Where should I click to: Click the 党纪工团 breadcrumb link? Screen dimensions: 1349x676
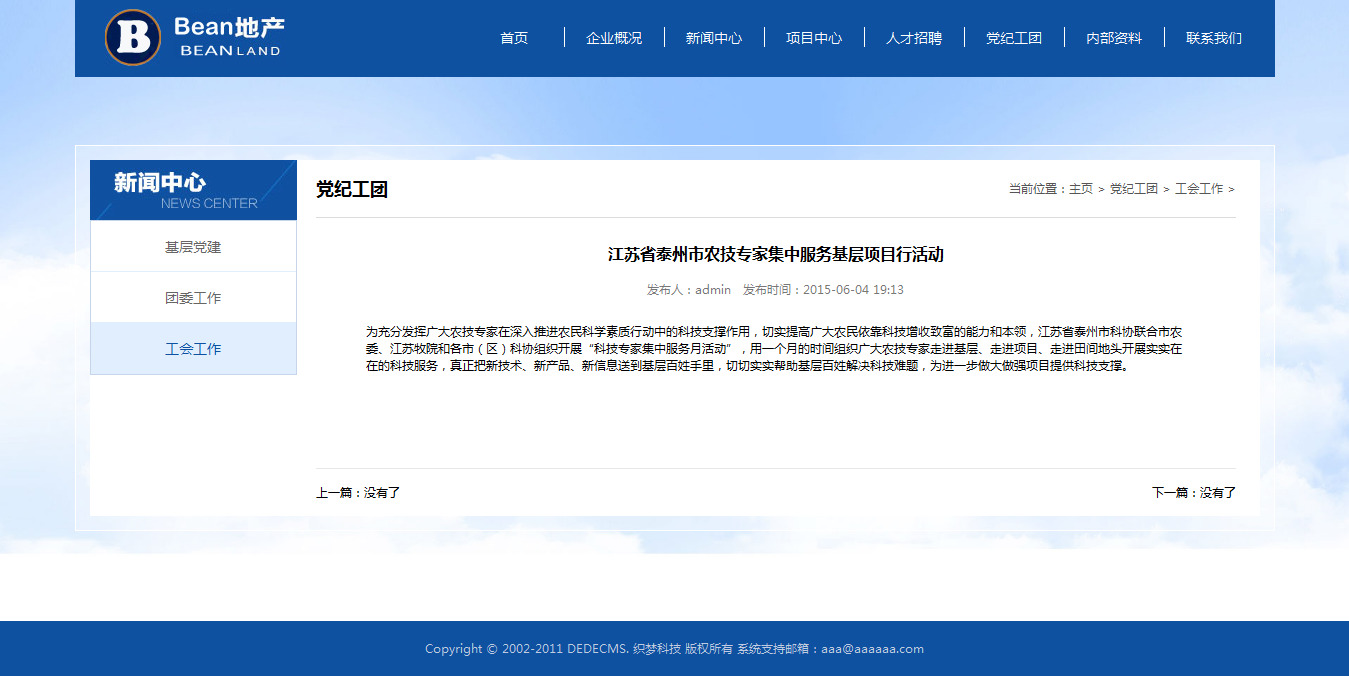(x=1133, y=189)
